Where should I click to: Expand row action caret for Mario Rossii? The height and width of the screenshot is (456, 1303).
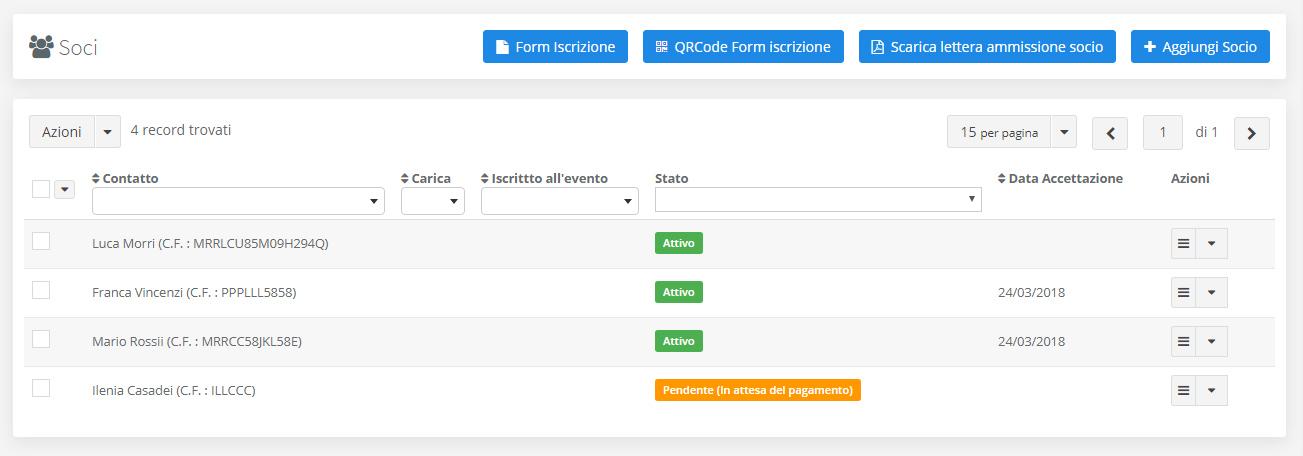[1211, 341]
